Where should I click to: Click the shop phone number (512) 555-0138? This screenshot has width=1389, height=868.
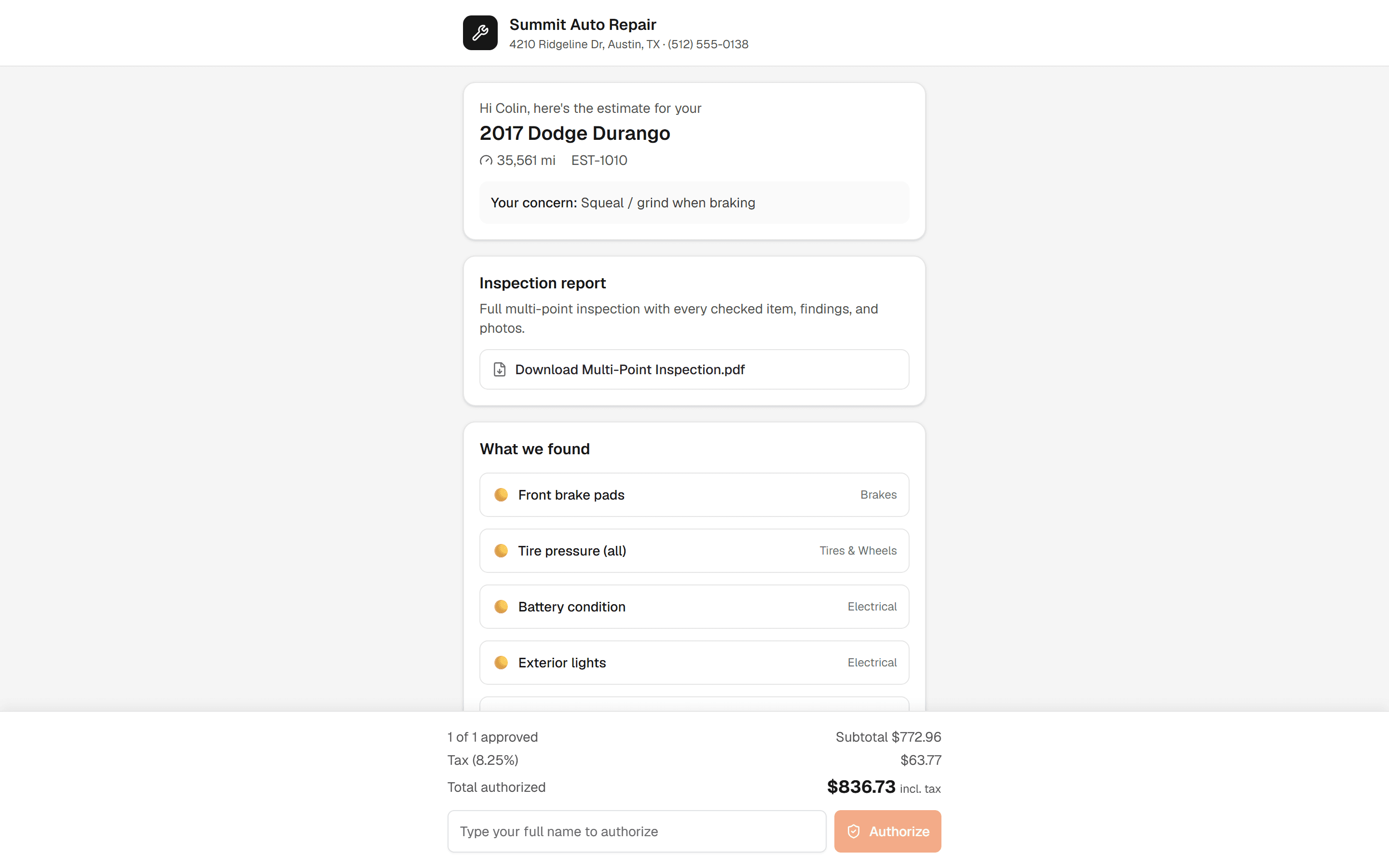click(708, 44)
